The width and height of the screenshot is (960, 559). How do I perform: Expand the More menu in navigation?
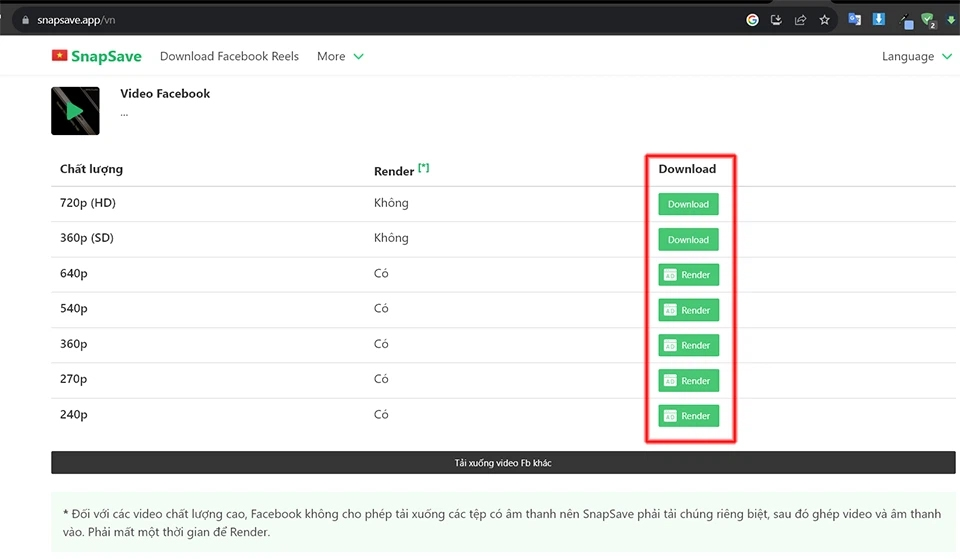click(340, 56)
